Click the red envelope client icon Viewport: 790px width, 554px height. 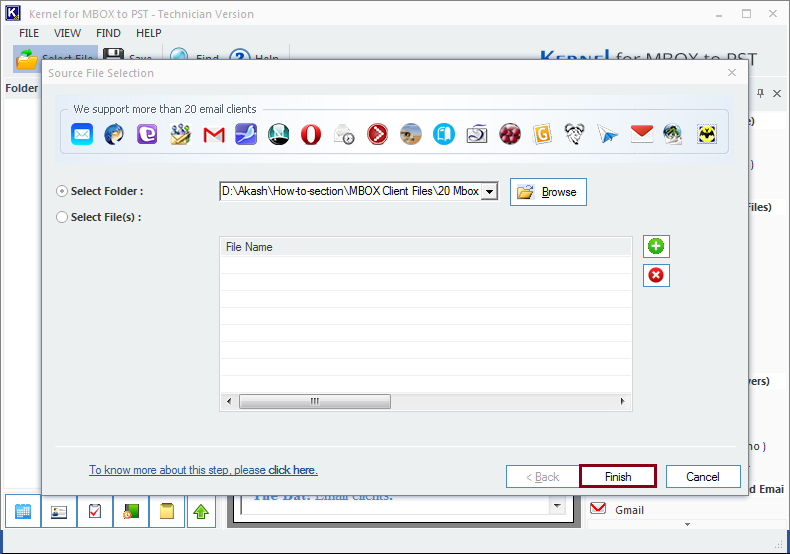pos(641,134)
